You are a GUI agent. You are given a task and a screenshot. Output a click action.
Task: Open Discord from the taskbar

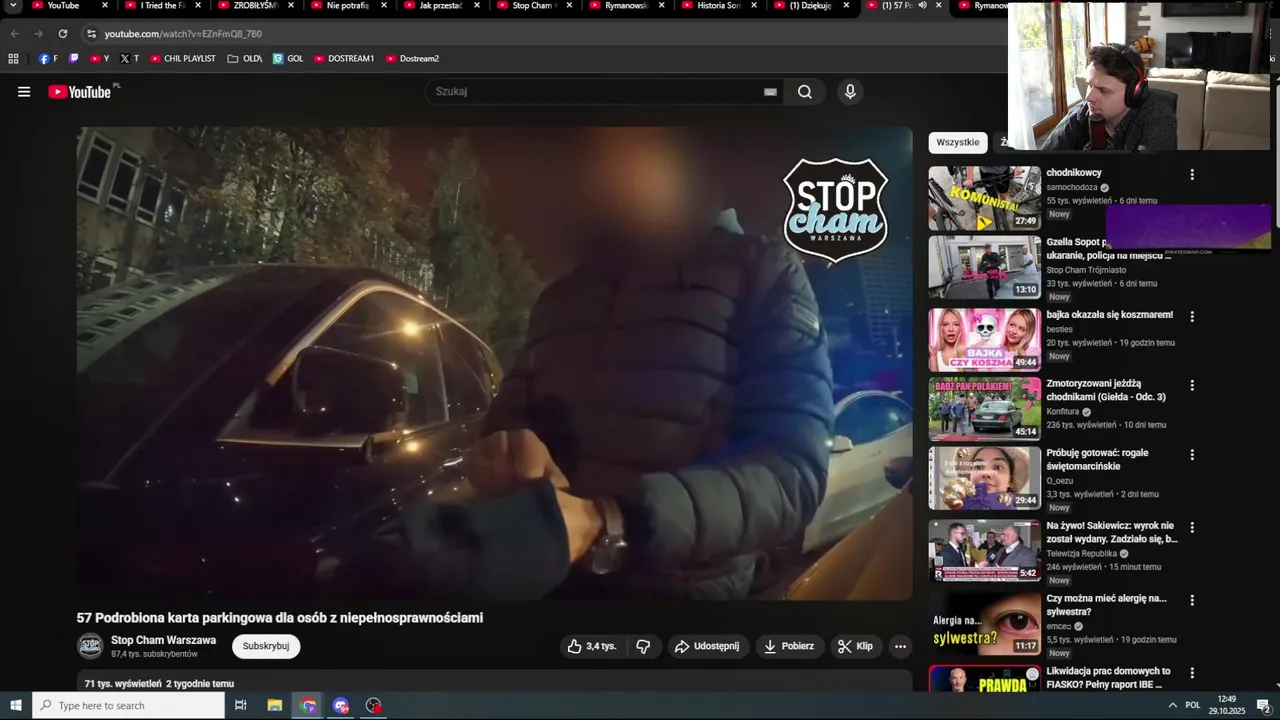(x=341, y=706)
